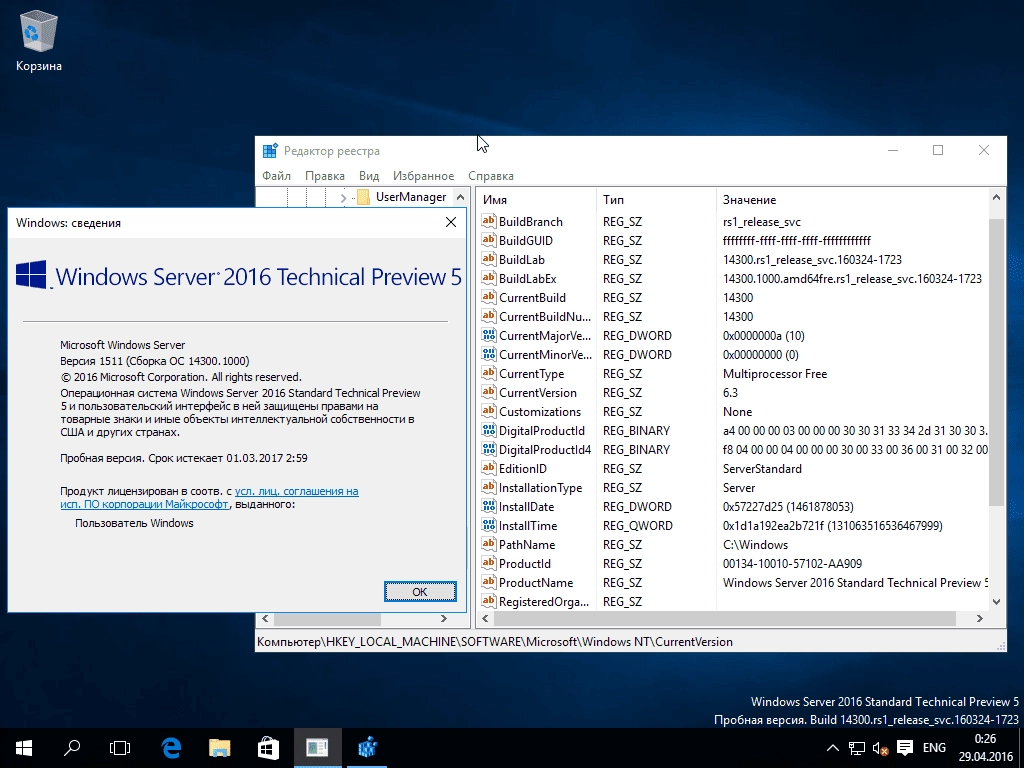Open the Справка menu
1024x768 pixels.
(490, 176)
